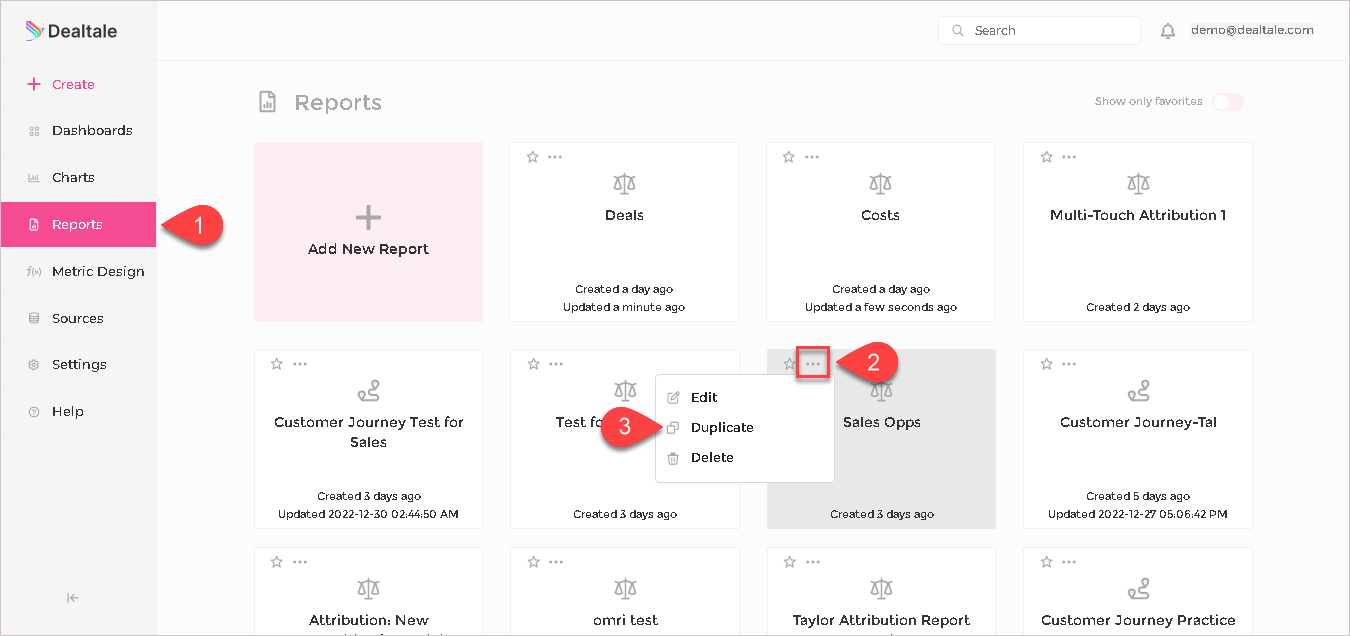The image size is (1350, 636).
Task: Click the Edit pencil icon
Action: tap(673, 398)
